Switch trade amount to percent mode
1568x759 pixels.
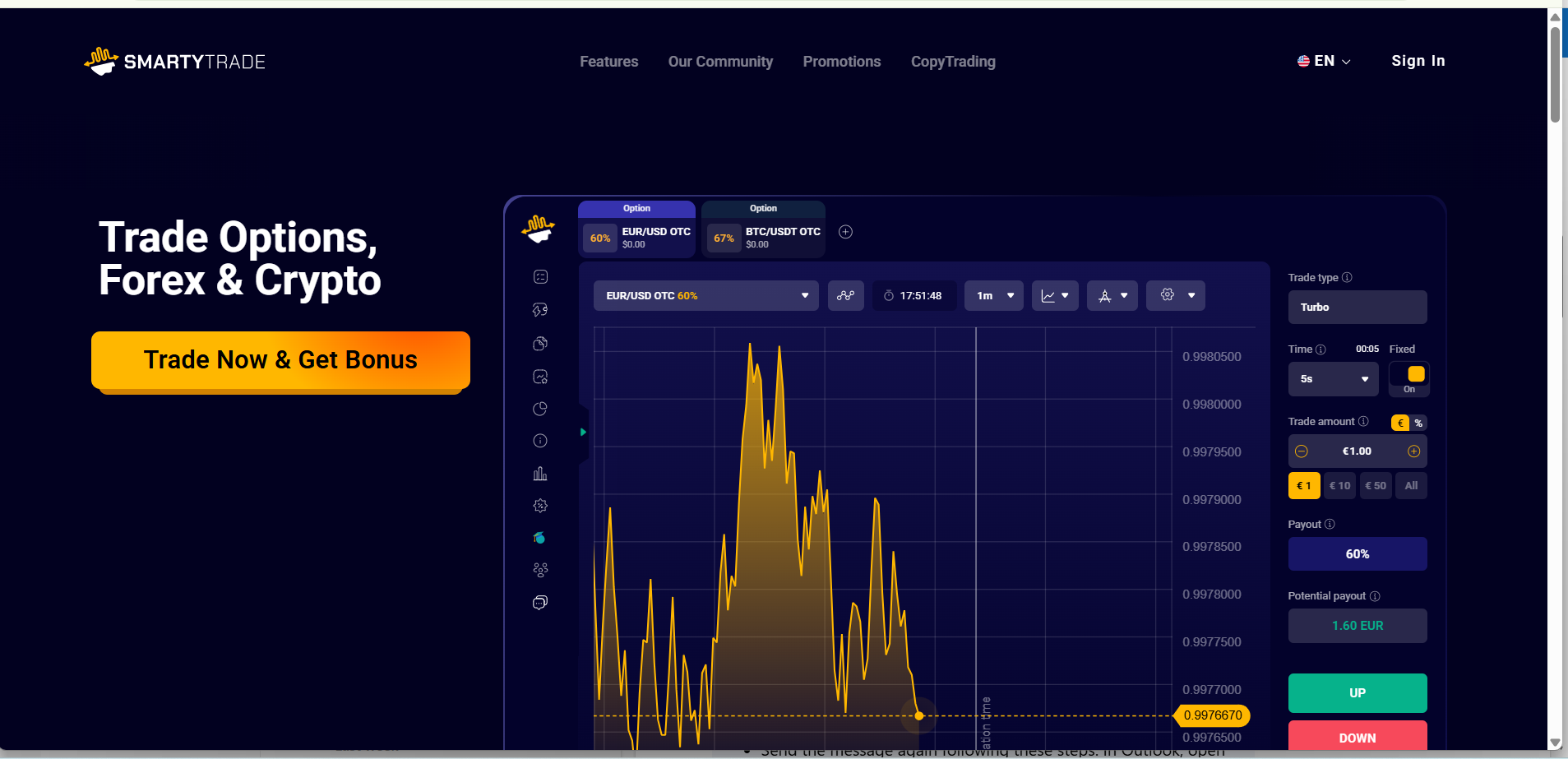click(1418, 423)
